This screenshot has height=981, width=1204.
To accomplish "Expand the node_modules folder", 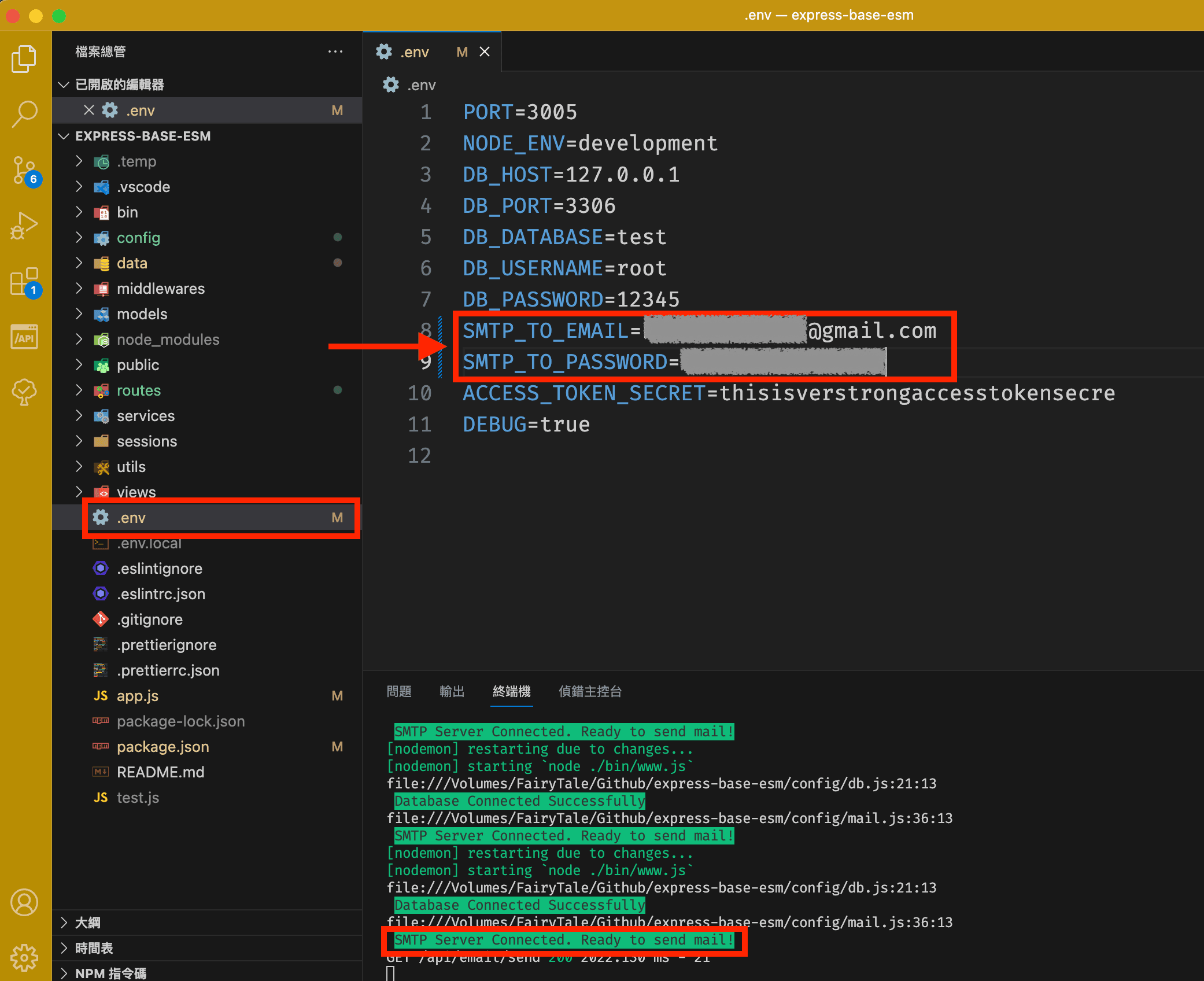I will (79, 339).
